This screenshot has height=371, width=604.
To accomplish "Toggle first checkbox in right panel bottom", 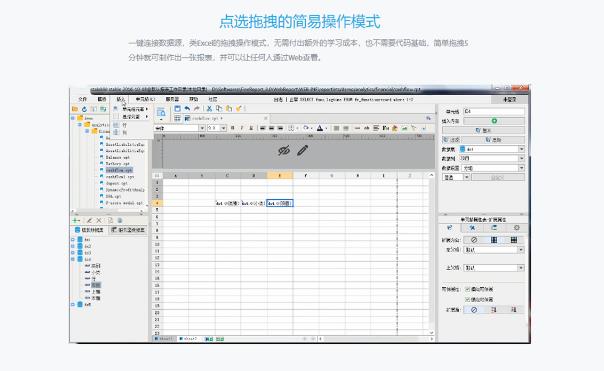I will click(x=468, y=289).
